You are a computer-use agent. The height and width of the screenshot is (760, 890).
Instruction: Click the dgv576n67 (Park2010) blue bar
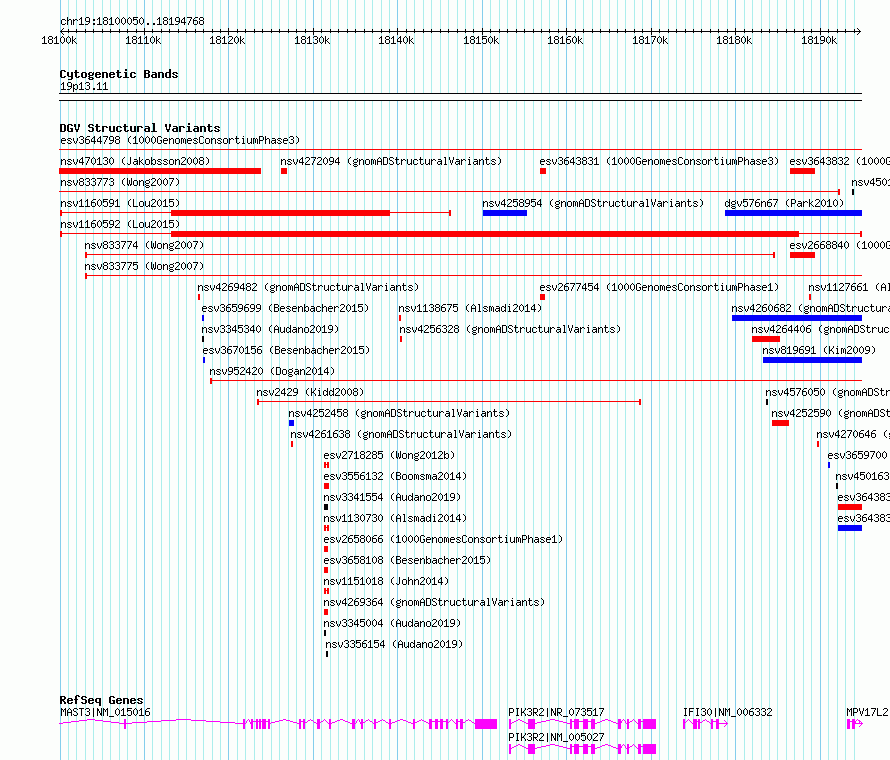(x=793, y=213)
